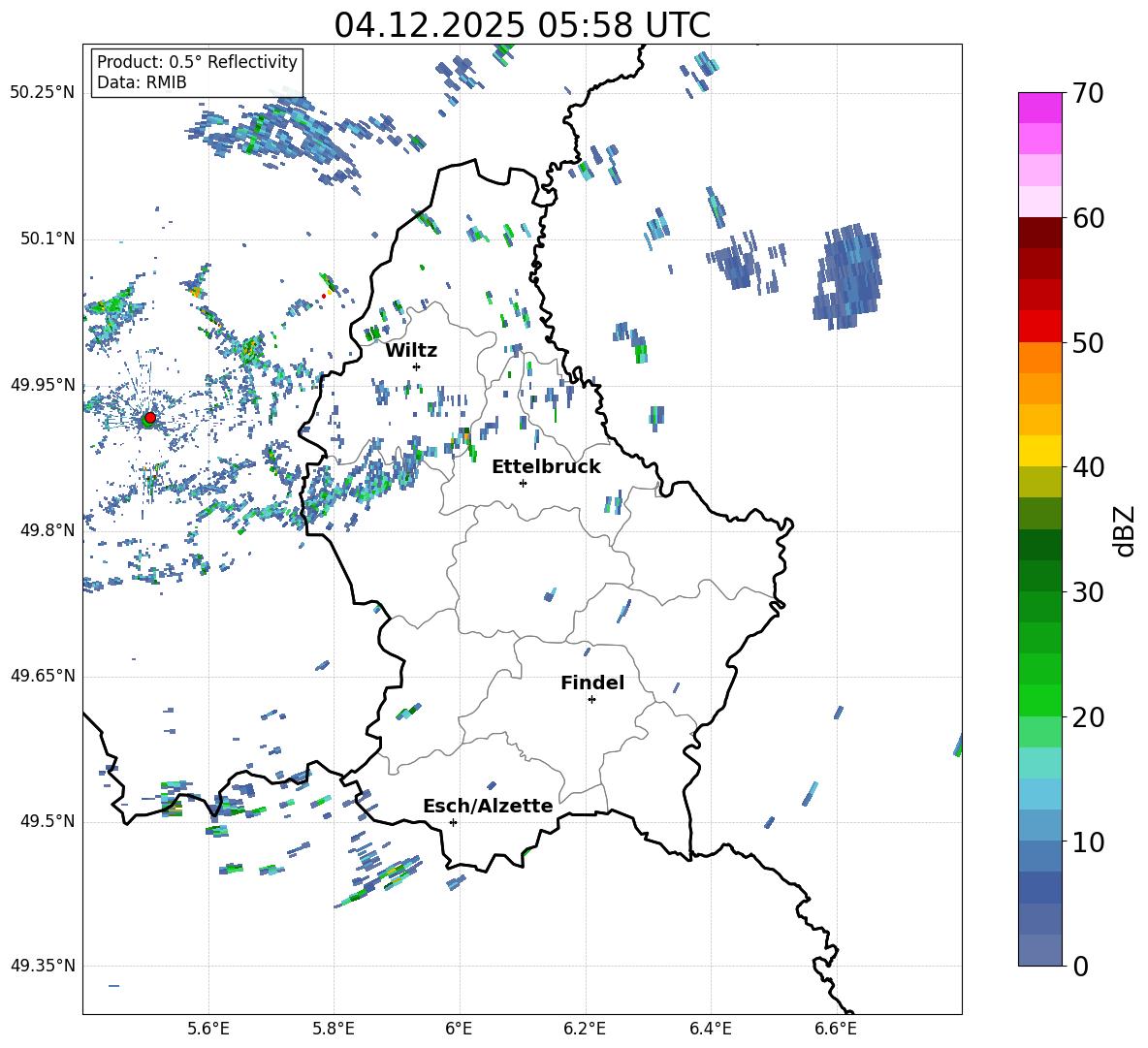Pick the dark green 30 dBZ color band
The image size is (1148, 1048).
click(x=1039, y=576)
